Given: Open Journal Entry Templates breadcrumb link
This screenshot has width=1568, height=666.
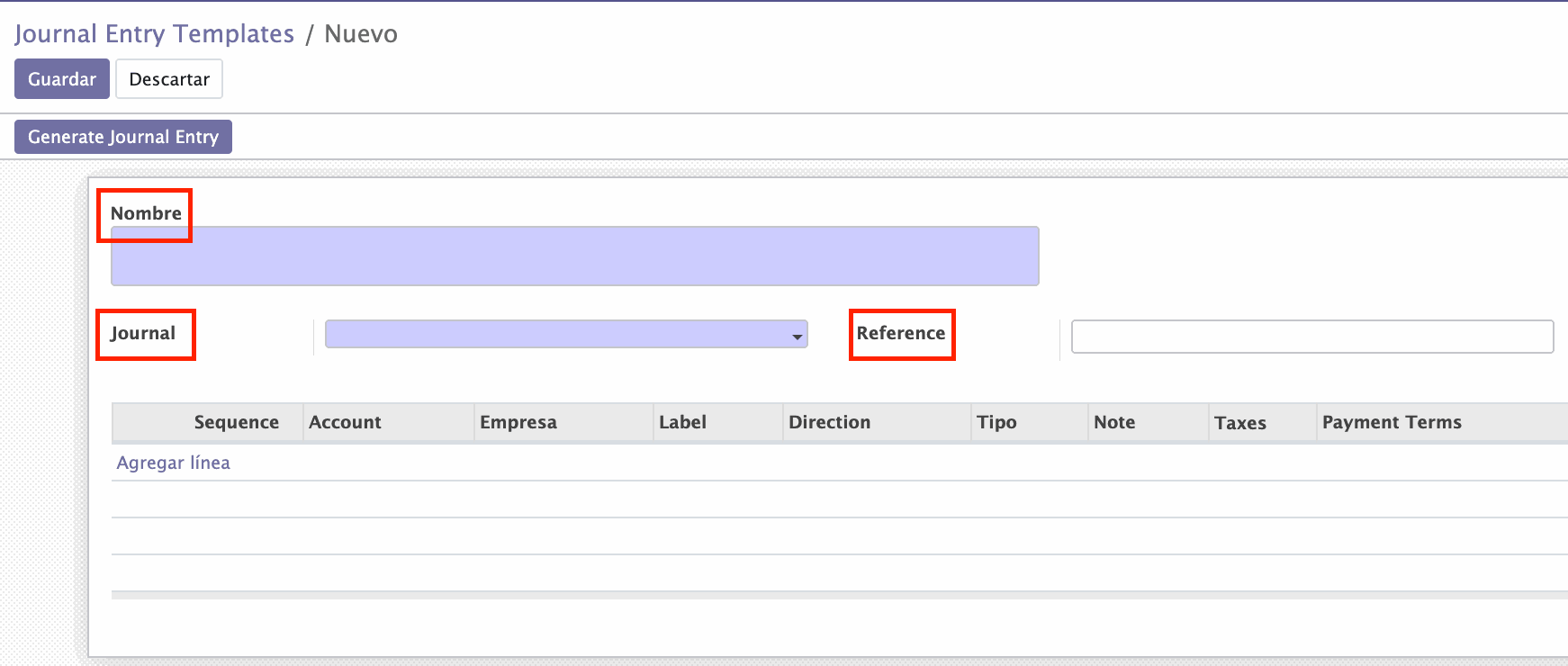Looking at the screenshot, I should [154, 33].
